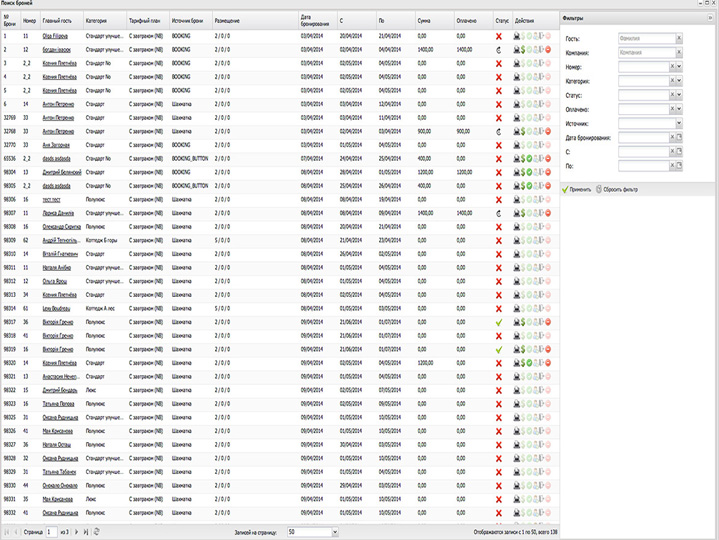Sort by the Сумма column header
Screen dimensions: 719x540
(424, 19)
